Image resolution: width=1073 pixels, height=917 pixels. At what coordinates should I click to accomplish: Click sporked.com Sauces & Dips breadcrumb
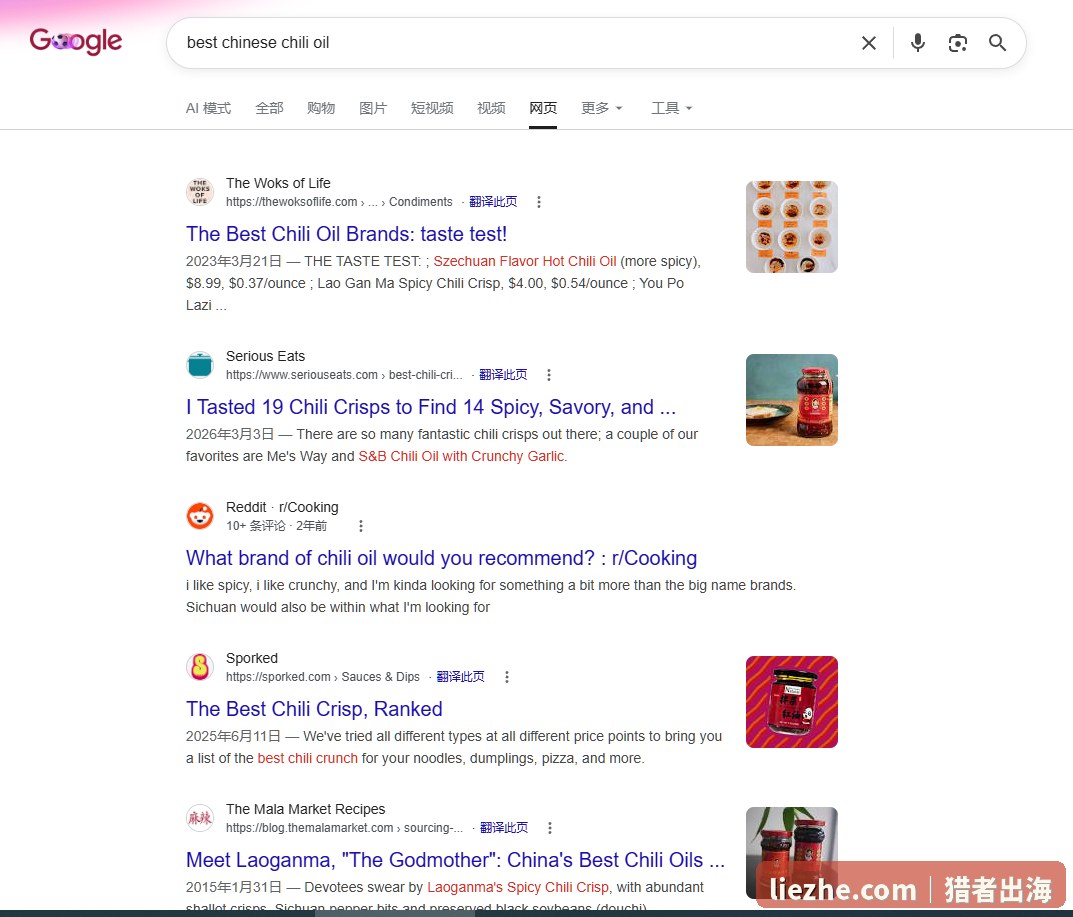click(x=323, y=677)
